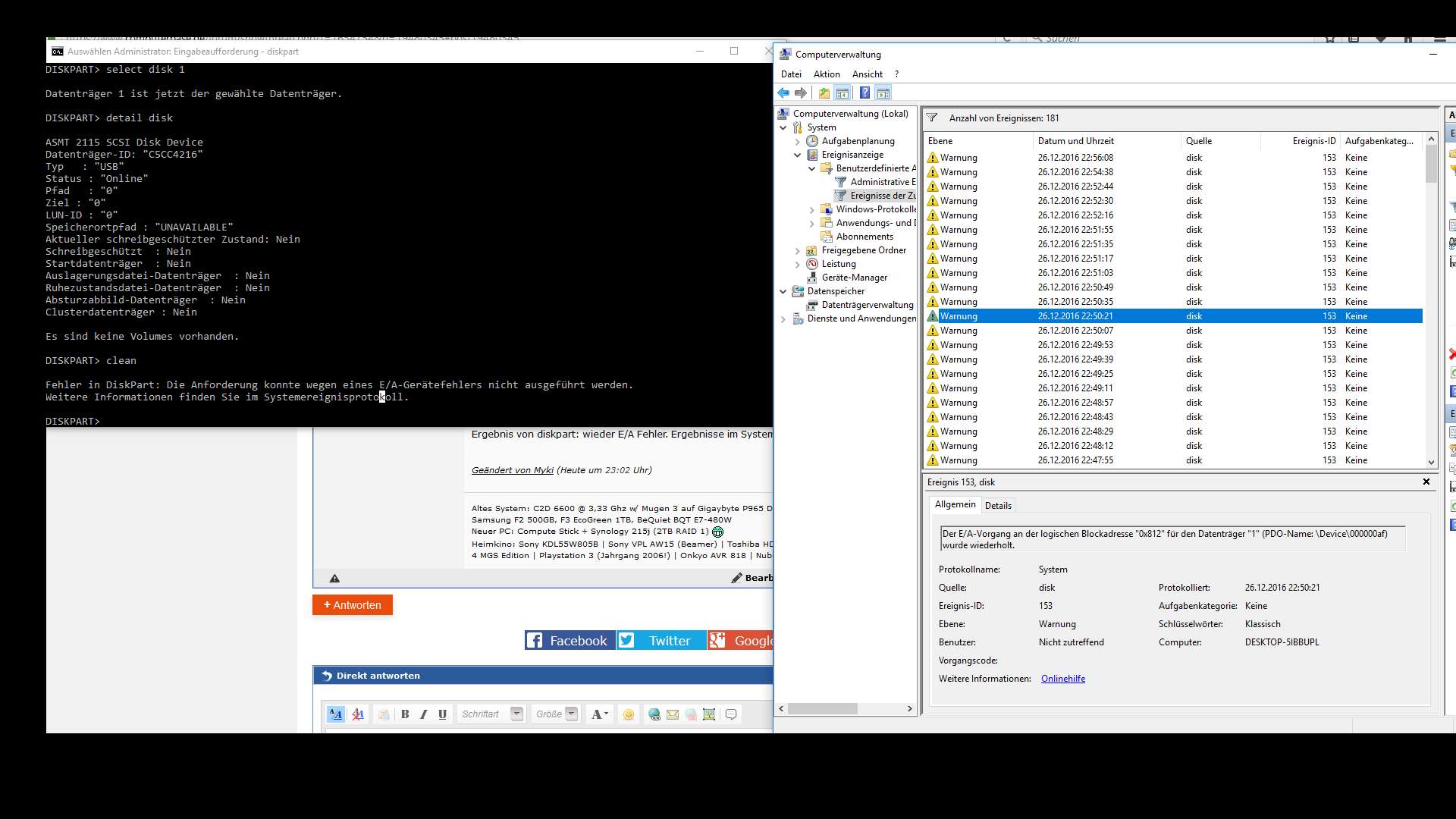Toggle bold formatting in reply editor
1456x819 pixels.
[405, 714]
